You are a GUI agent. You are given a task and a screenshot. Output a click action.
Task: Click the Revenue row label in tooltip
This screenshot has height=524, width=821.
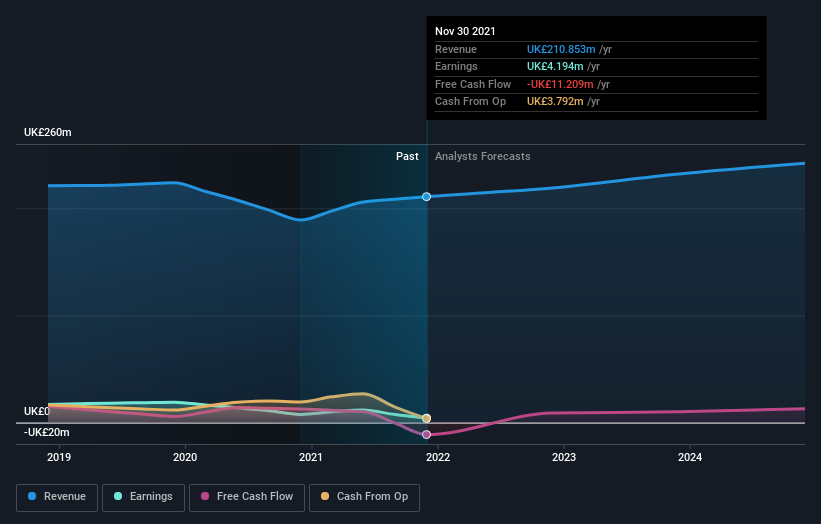coord(456,49)
